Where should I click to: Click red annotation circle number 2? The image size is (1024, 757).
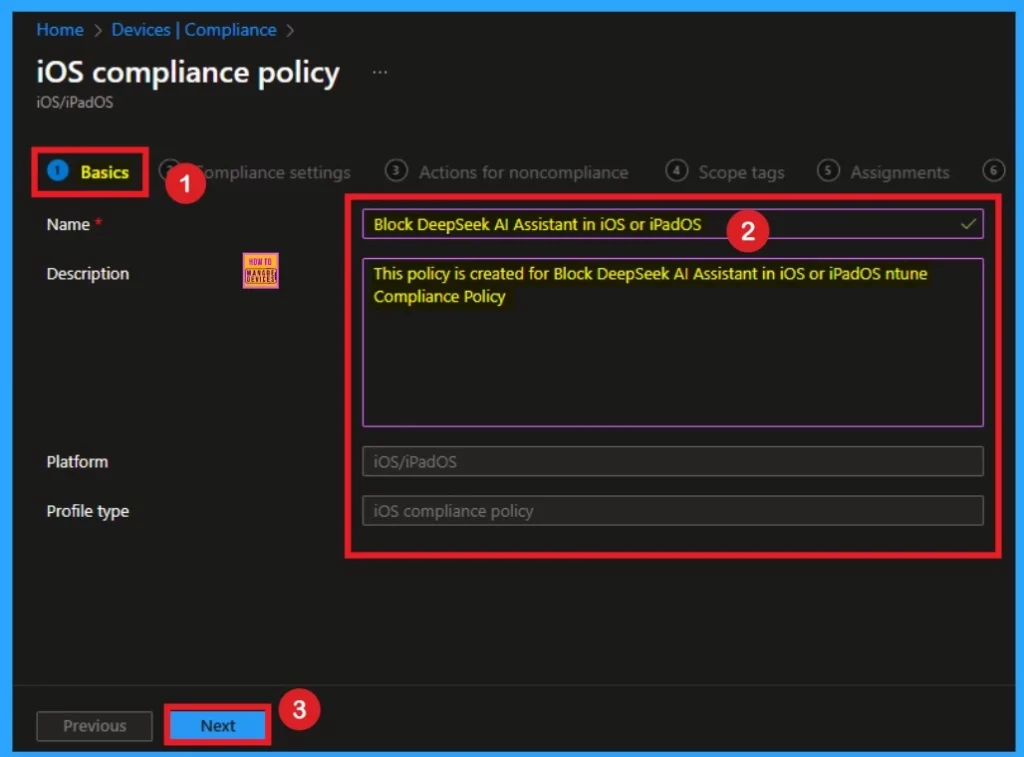748,233
